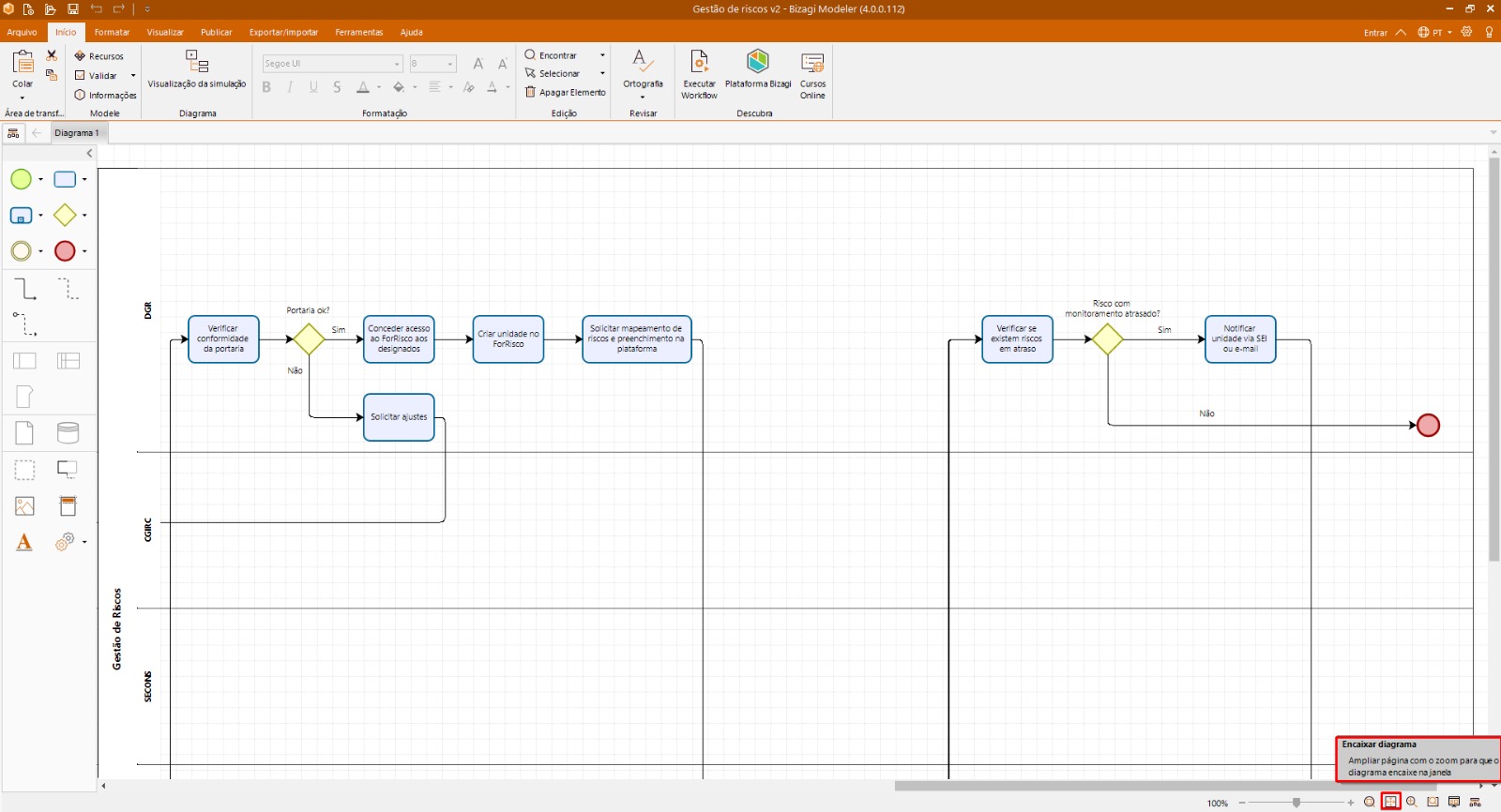Switch to the Visualizar ribbon tab
This screenshot has width=1501, height=812.
pos(165,32)
